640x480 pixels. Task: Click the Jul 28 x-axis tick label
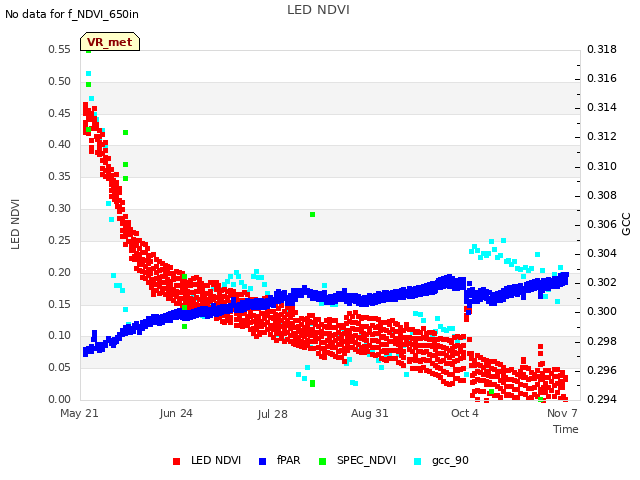tap(272, 414)
